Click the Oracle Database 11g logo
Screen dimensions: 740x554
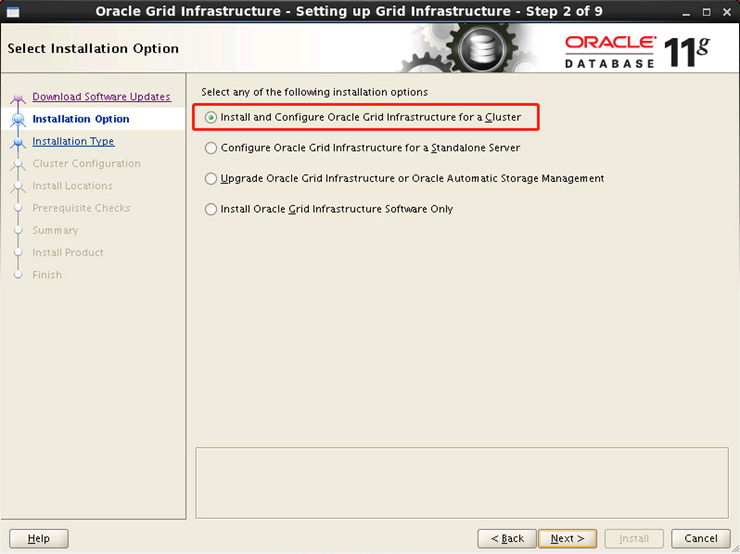(637, 51)
